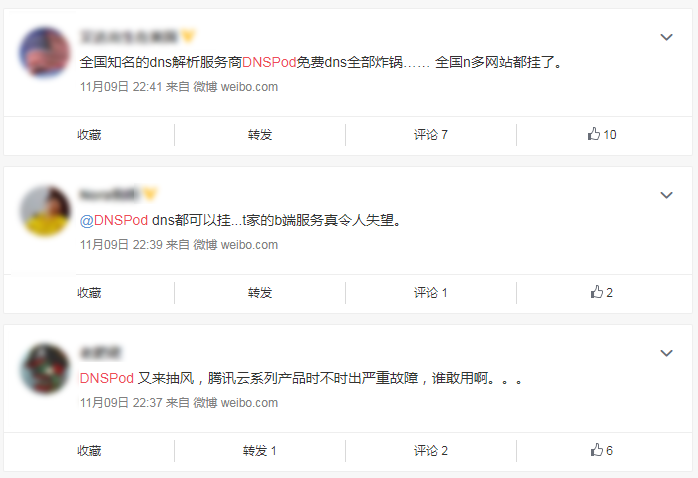Image resolution: width=698 pixels, height=478 pixels.
Task: Click the verified badge beside second username
Action: [x=150, y=194]
